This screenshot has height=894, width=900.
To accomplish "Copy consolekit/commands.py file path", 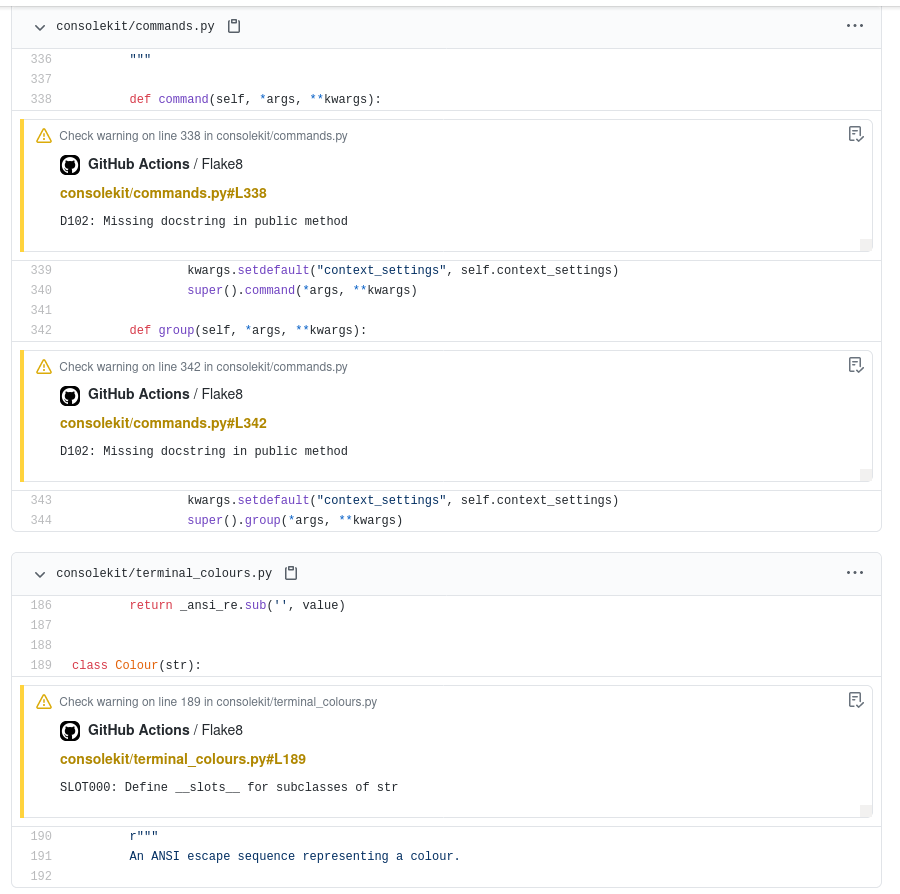I will click(234, 26).
